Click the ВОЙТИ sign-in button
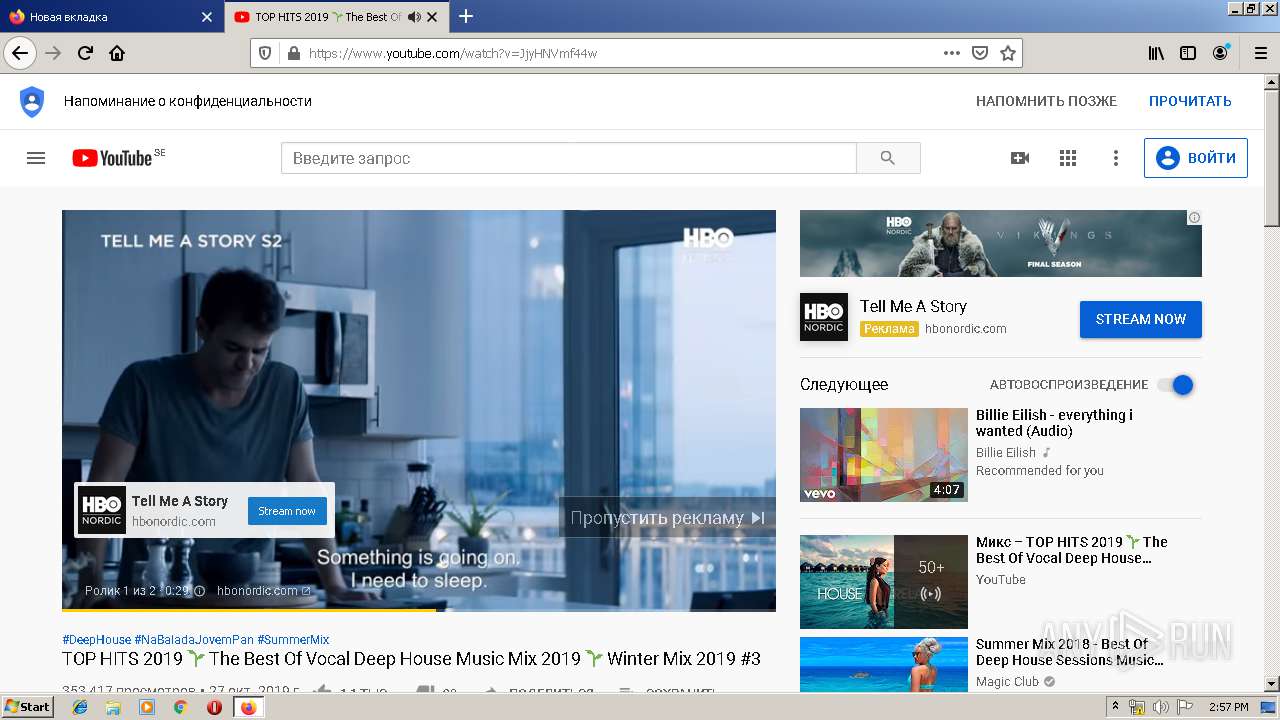The height and width of the screenshot is (720, 1280). pos(1196,158)
